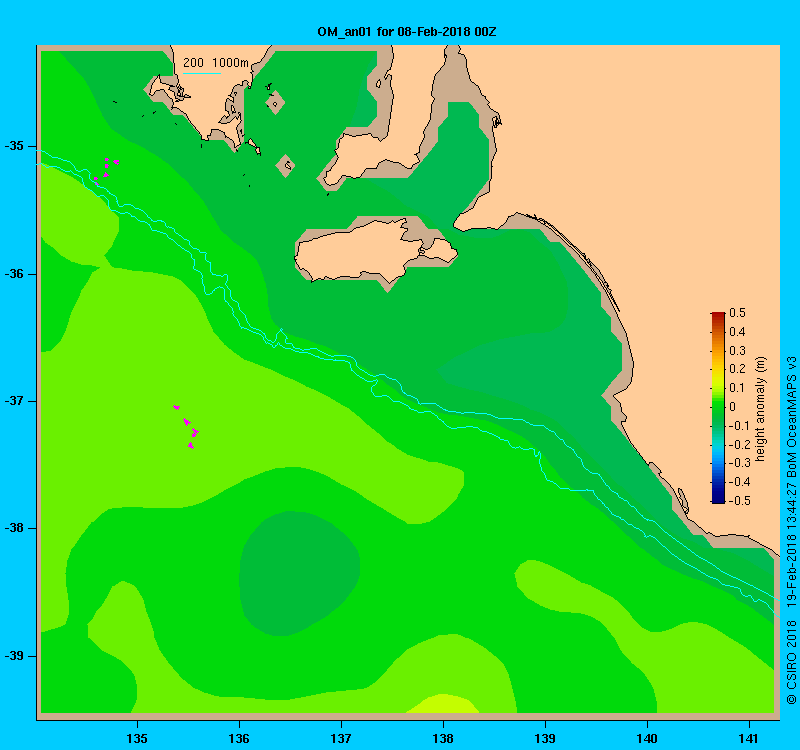The width and height of the screenshot is (800, 750).
Task: Click the '139' longitude axis label
Action: point(545,739)
